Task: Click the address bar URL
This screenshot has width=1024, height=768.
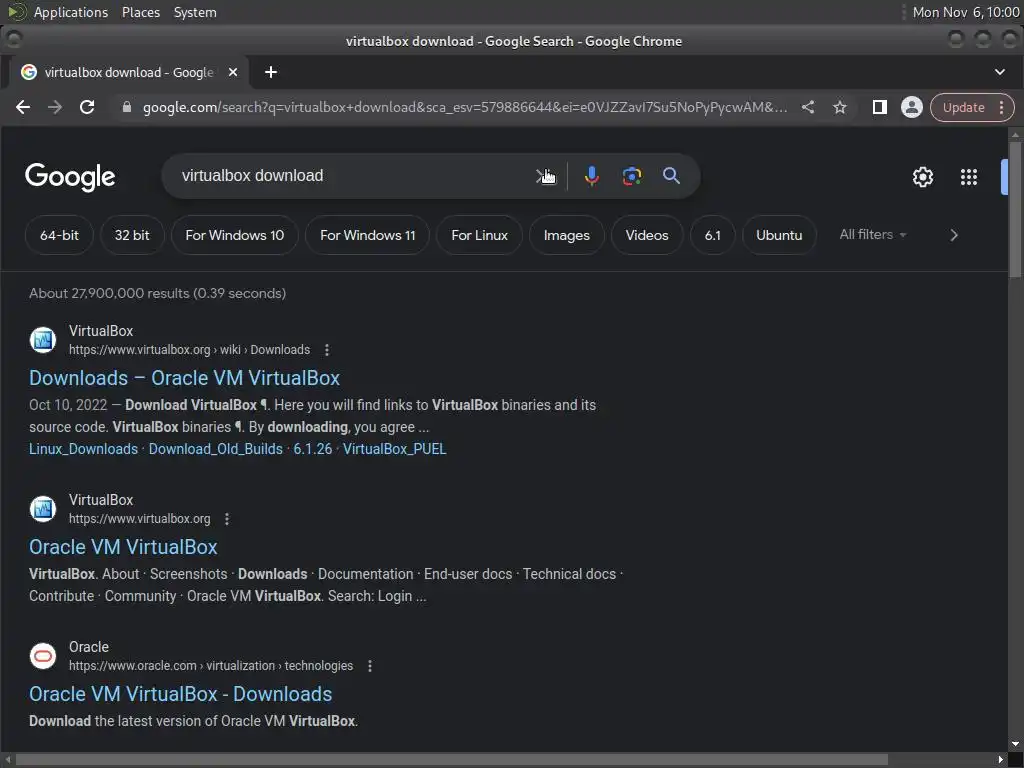Action: pyautogui.click(x=465, y=107)
